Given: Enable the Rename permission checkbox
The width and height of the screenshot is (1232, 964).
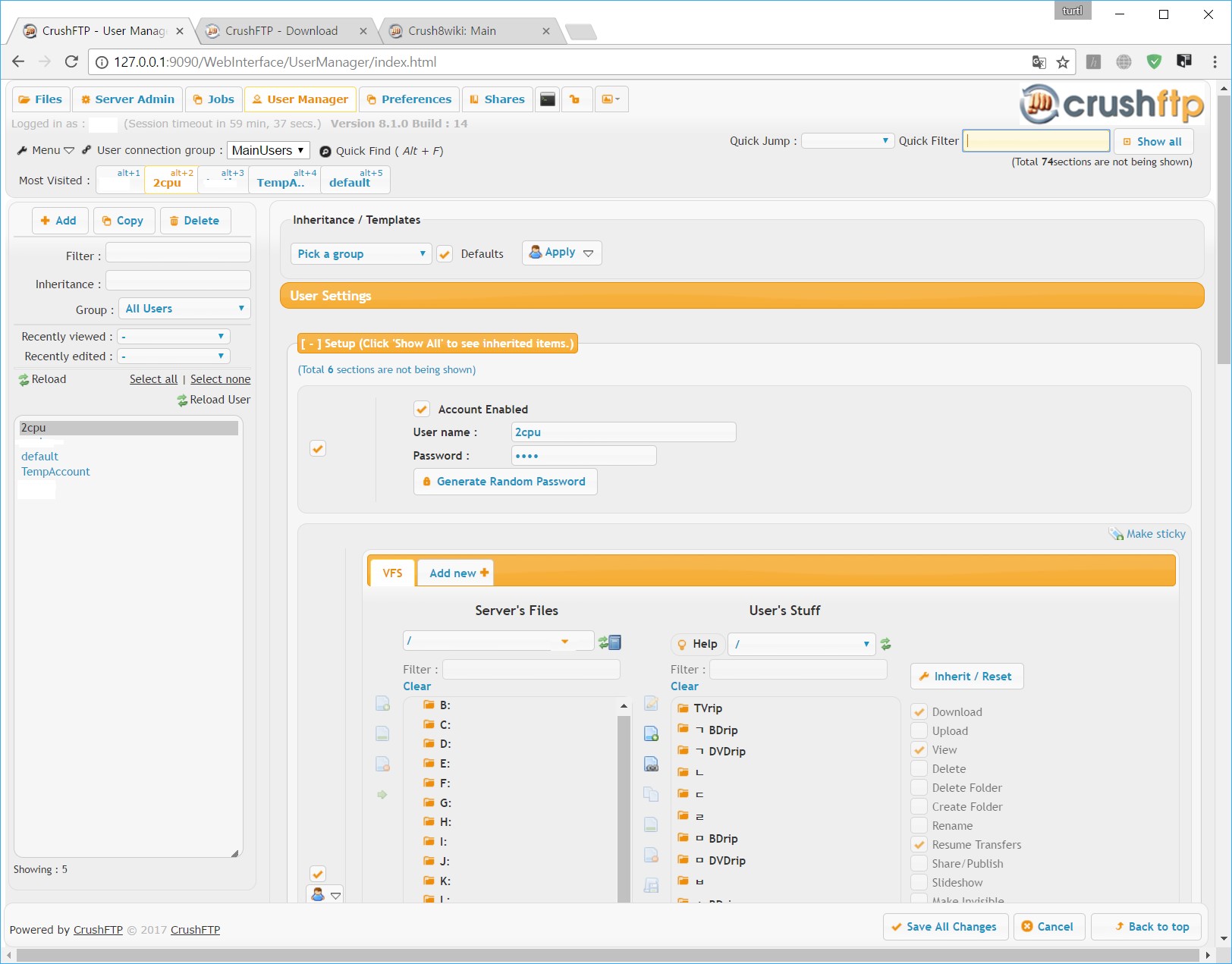Looking at the screenshot, I should (919, 825).
